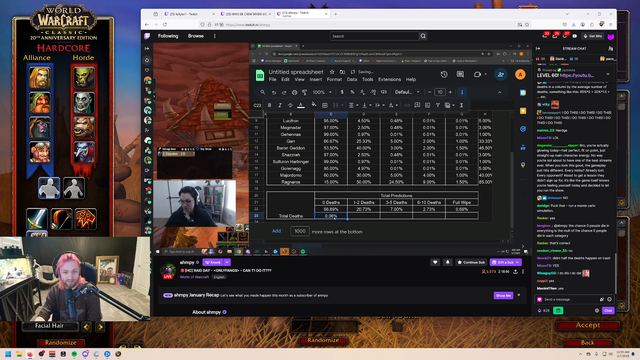Image resolution: width=640 pixels, height=360 pixels.
Task: Open File Explorer from Windows taskbar
Action: [19, 354]
